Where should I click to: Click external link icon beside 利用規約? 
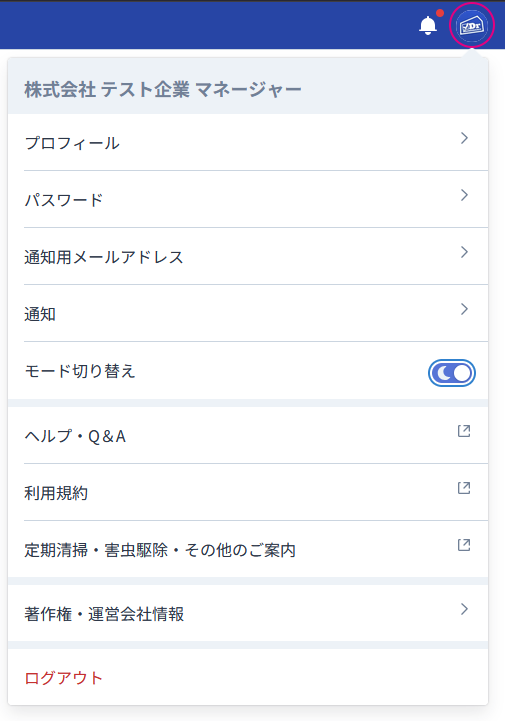(x=464, y=488)
